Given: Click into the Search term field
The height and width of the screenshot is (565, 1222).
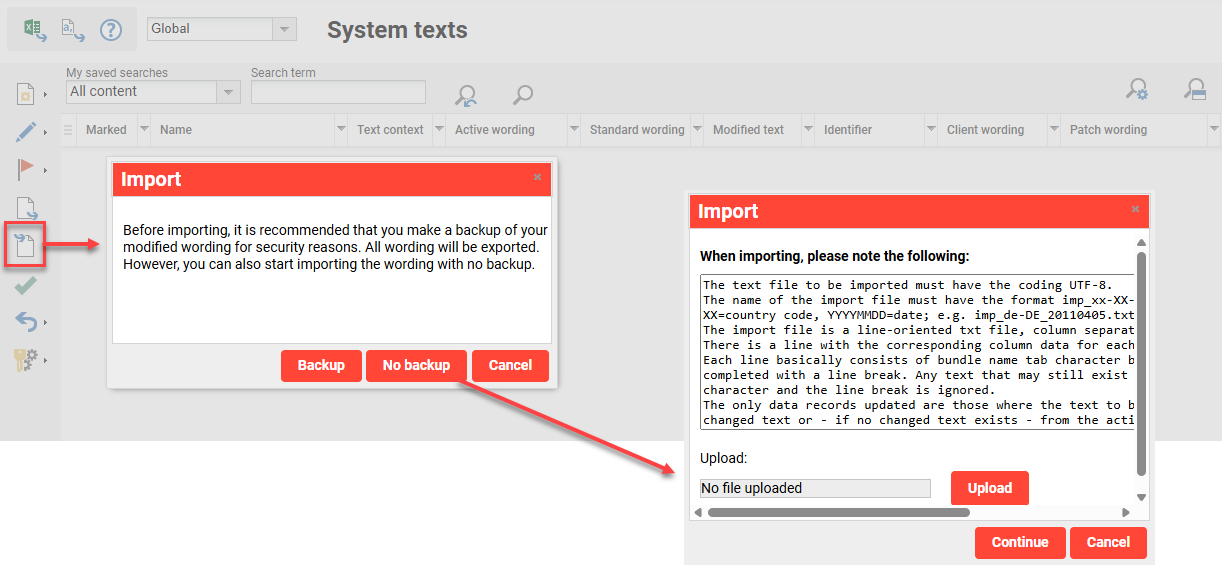Looking at the screenshot, I should point(338,92).
